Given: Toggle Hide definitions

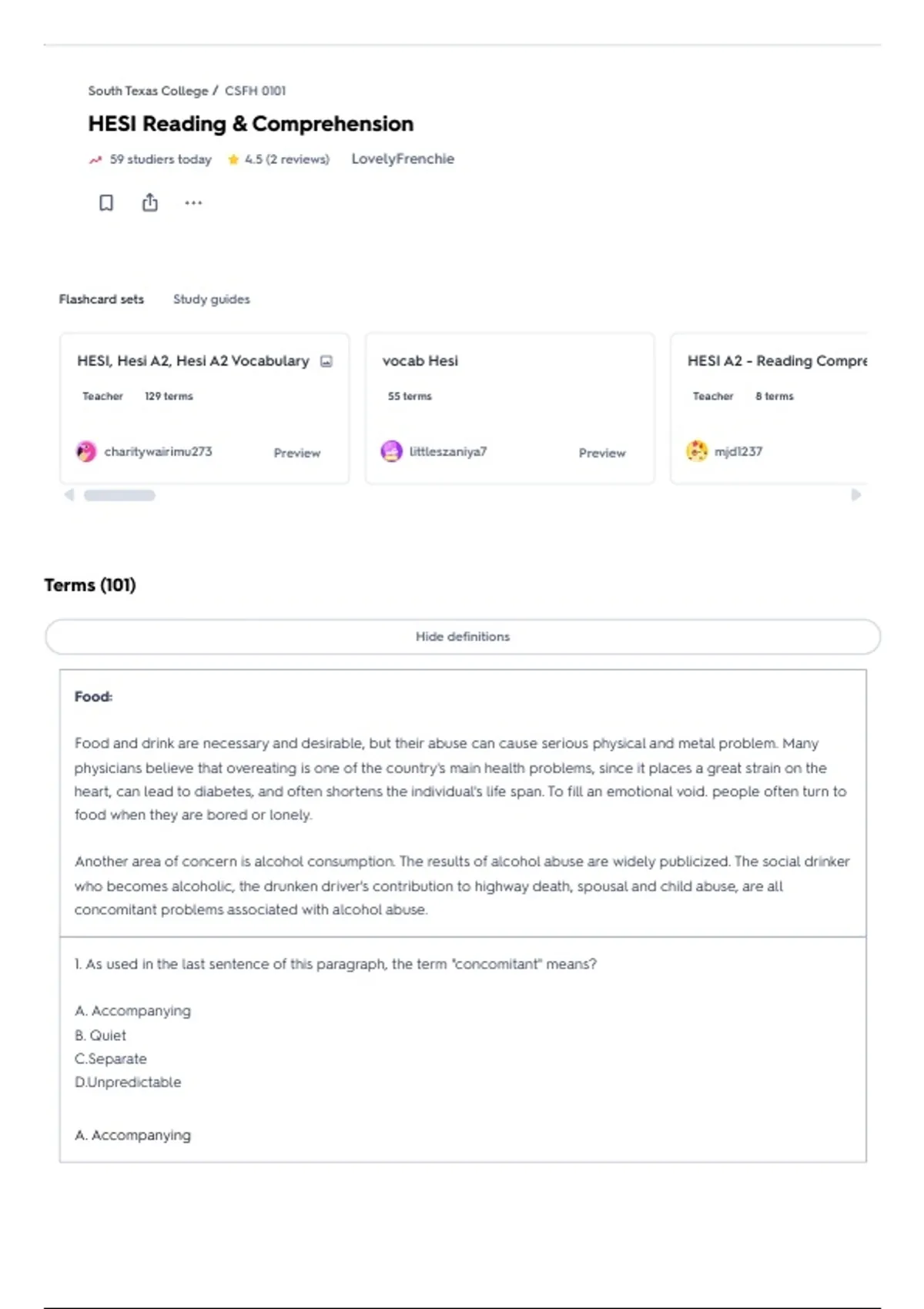Looking at the screenshot, I should (463, 637).
